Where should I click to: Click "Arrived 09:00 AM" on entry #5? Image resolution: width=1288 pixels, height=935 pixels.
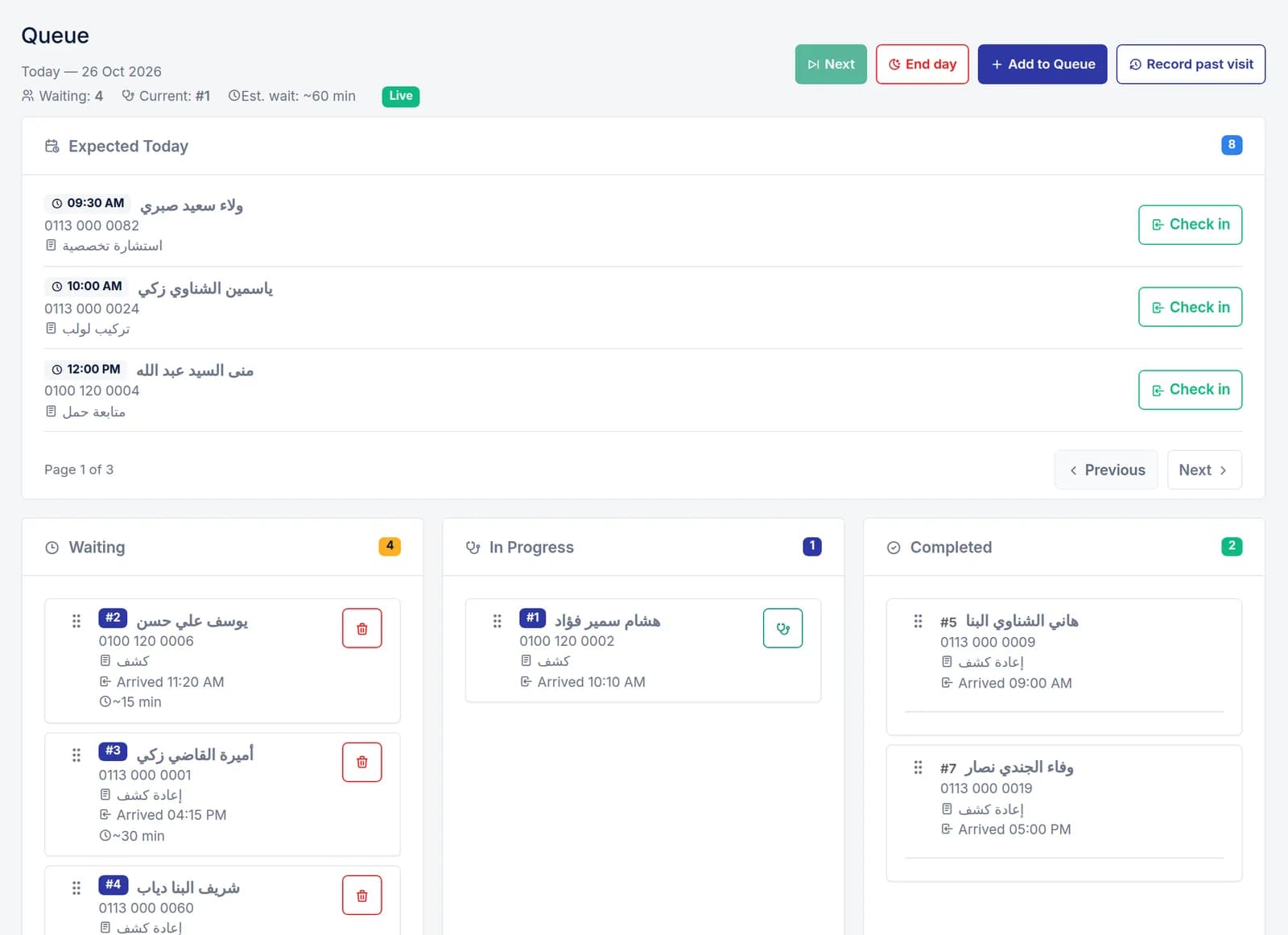[1014, 683]
